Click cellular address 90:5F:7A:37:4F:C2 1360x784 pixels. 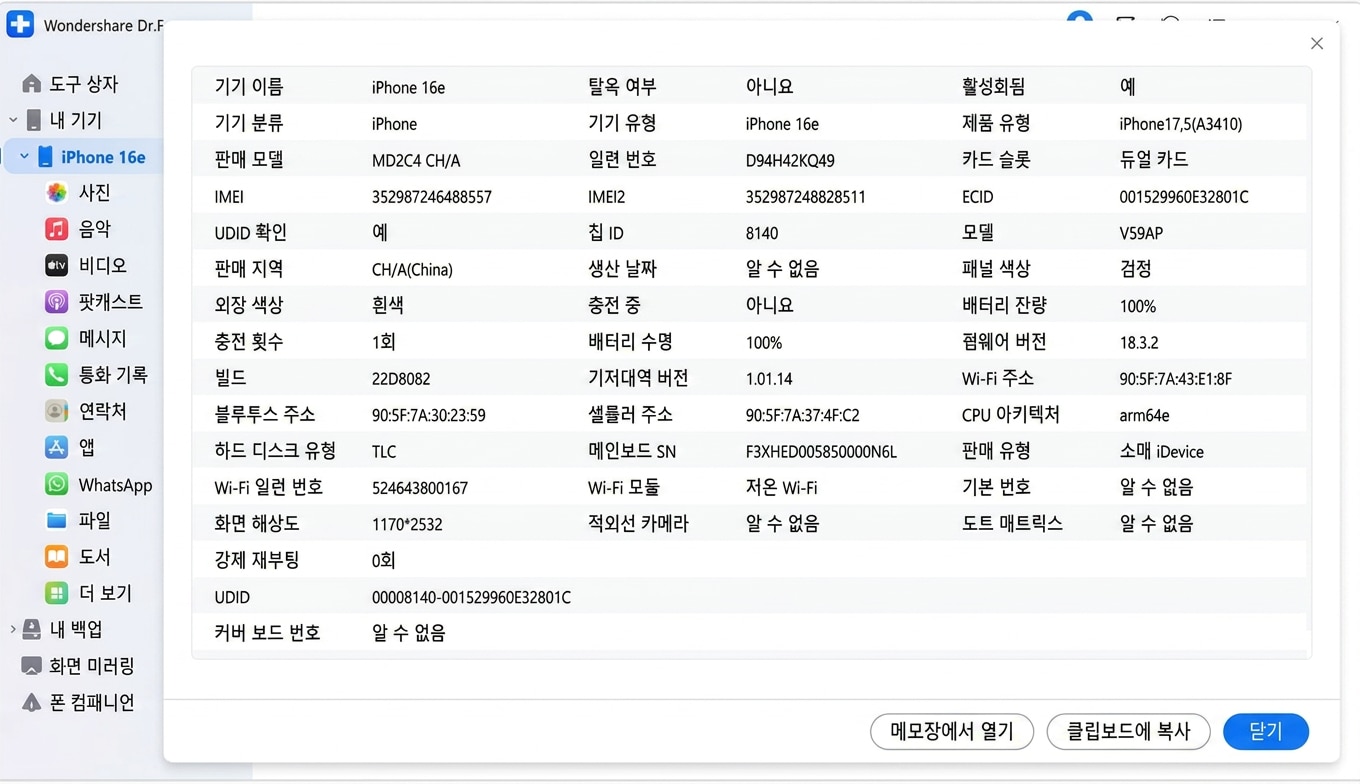tap(803, 415)
